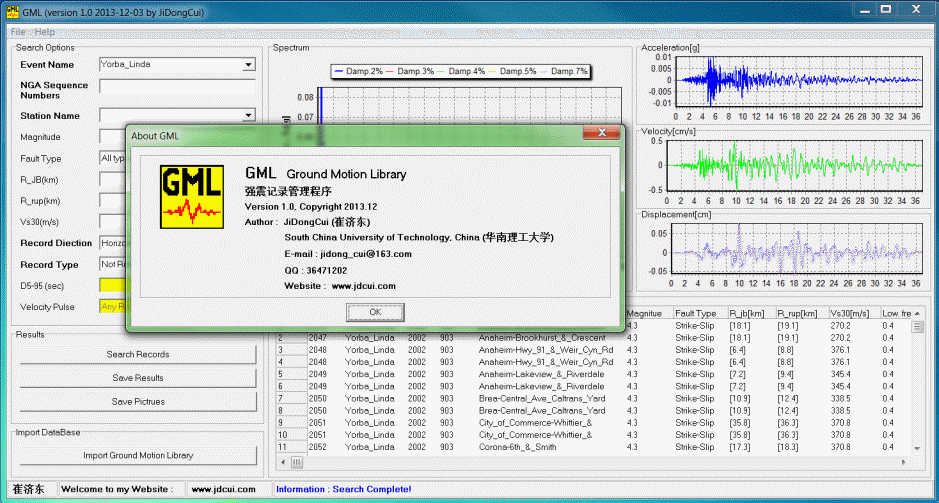Click the Damp.2% legend entry
The width and height of the screenshot is (939, 503).
pos(358,71)
